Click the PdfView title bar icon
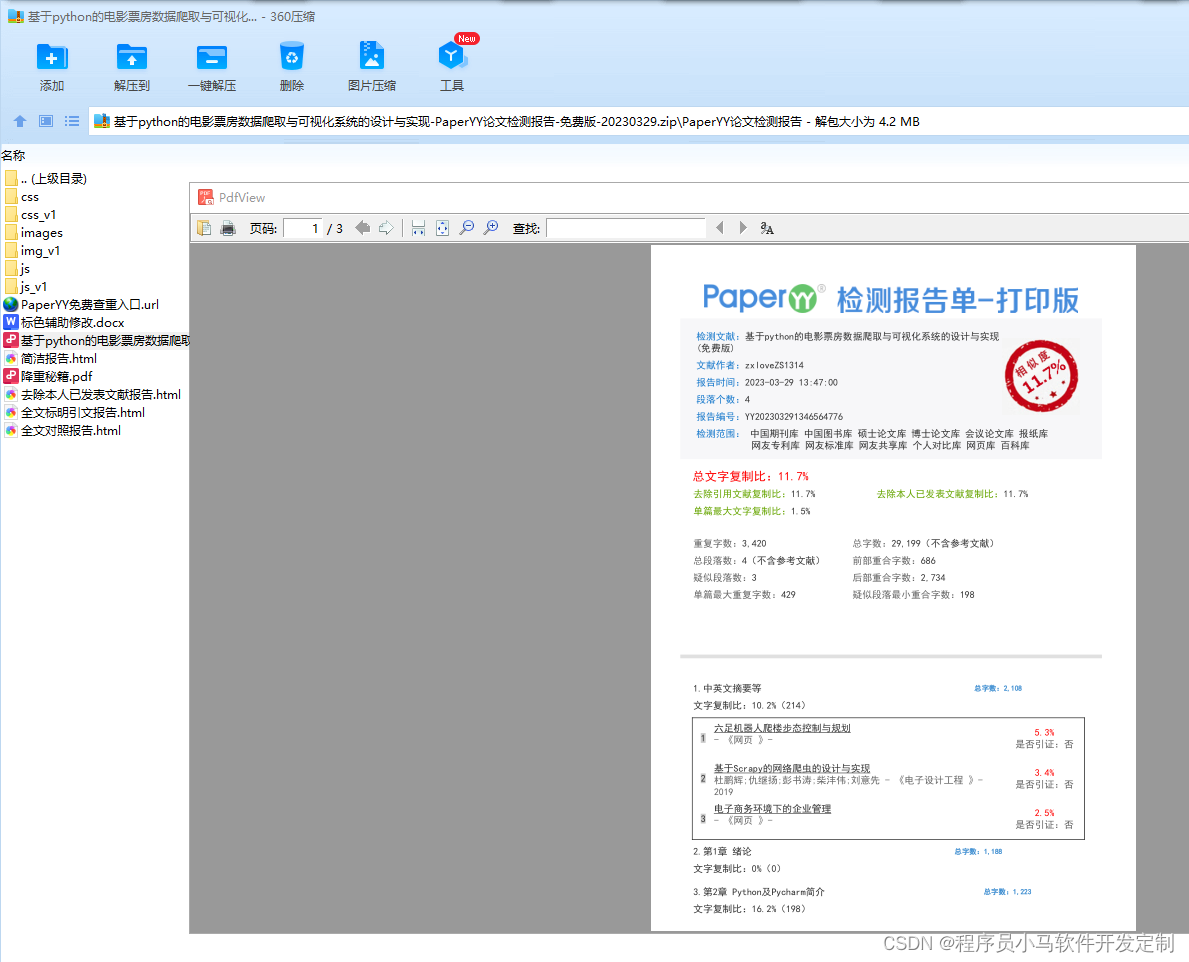This screenshot has width=1189, height=962. (205, 197)
